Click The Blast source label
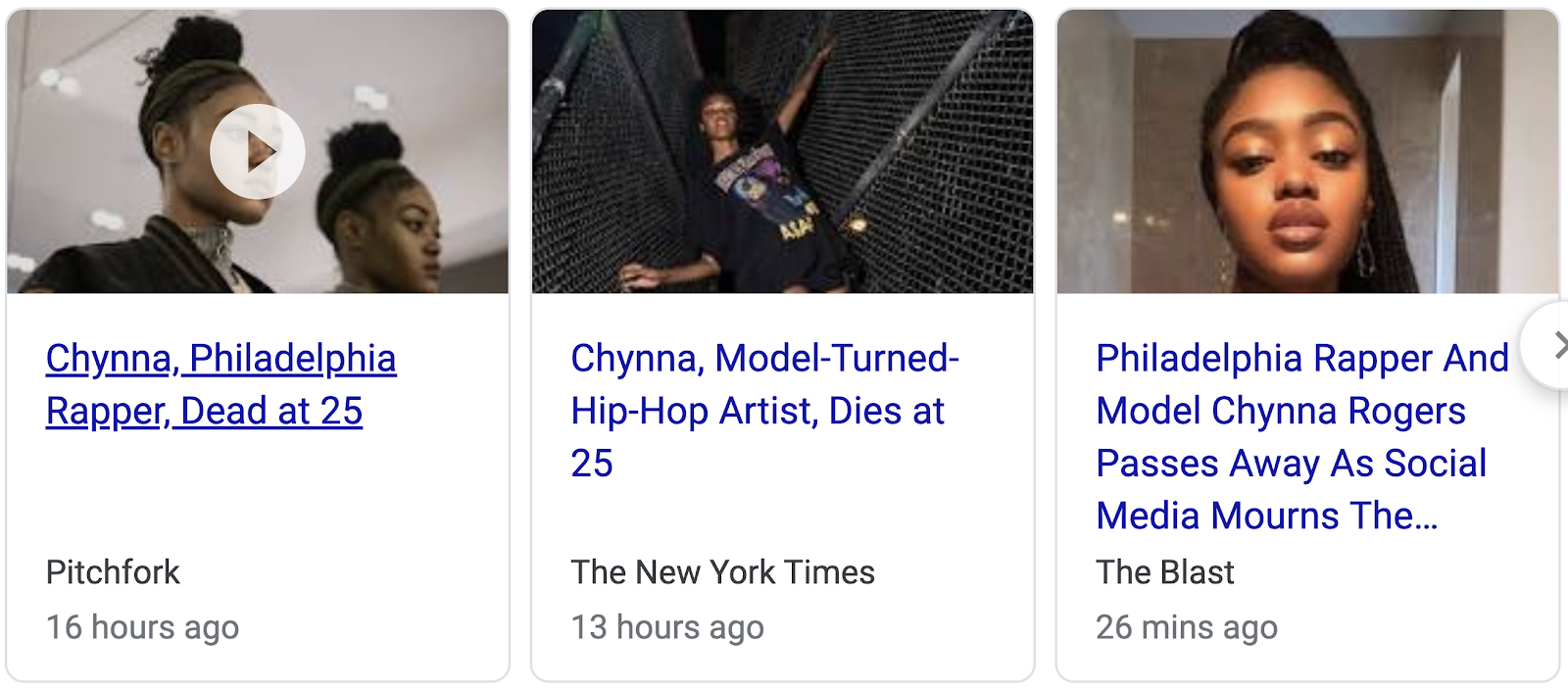 (1164, 572)
